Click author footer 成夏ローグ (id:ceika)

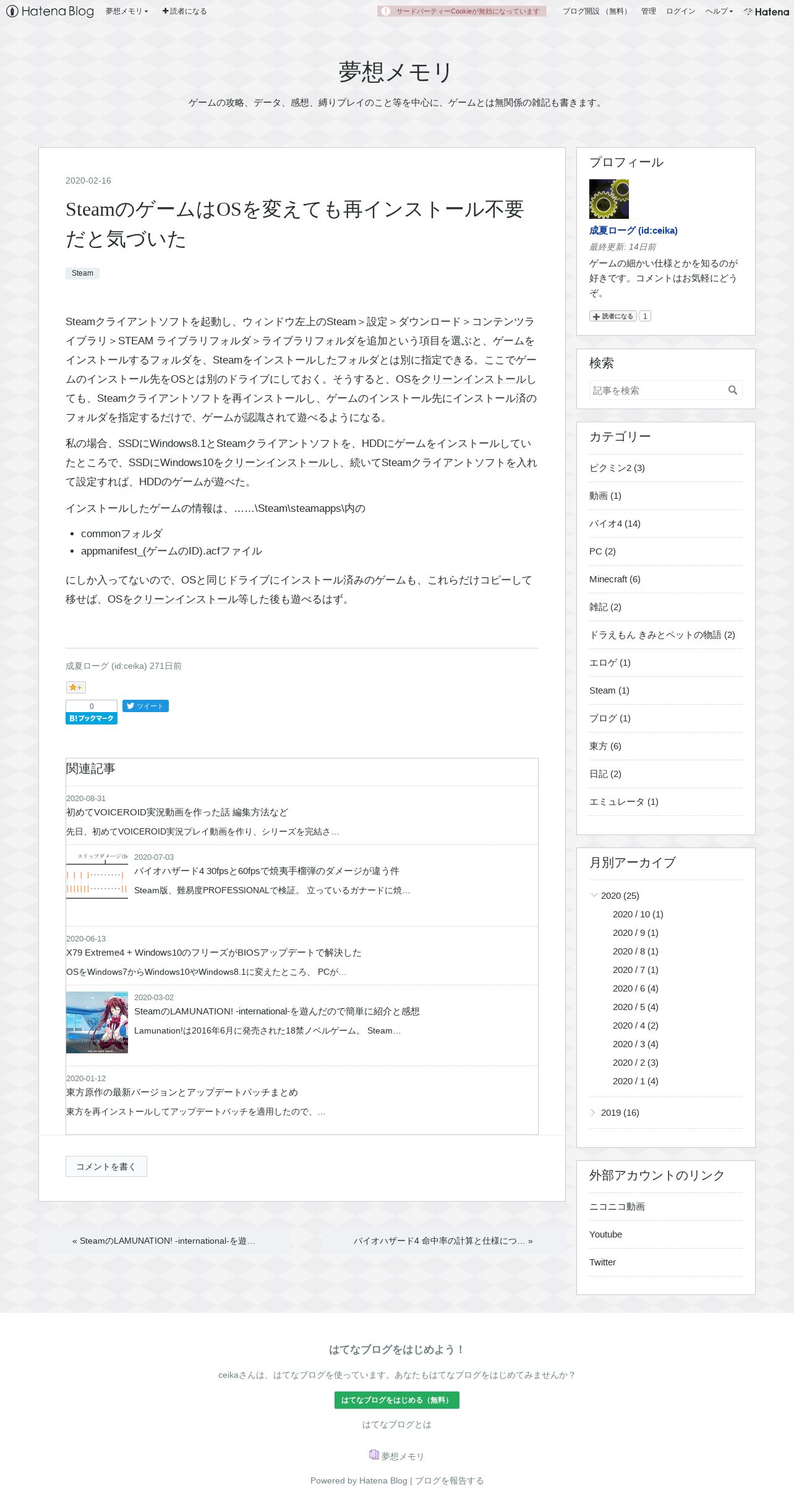[x=106, y=666]
